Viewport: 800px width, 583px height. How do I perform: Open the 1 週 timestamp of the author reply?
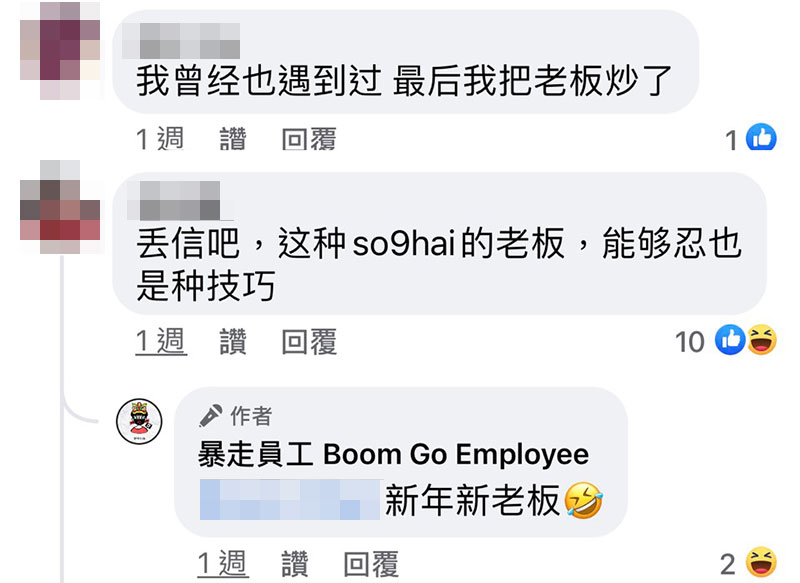[223, 564]
